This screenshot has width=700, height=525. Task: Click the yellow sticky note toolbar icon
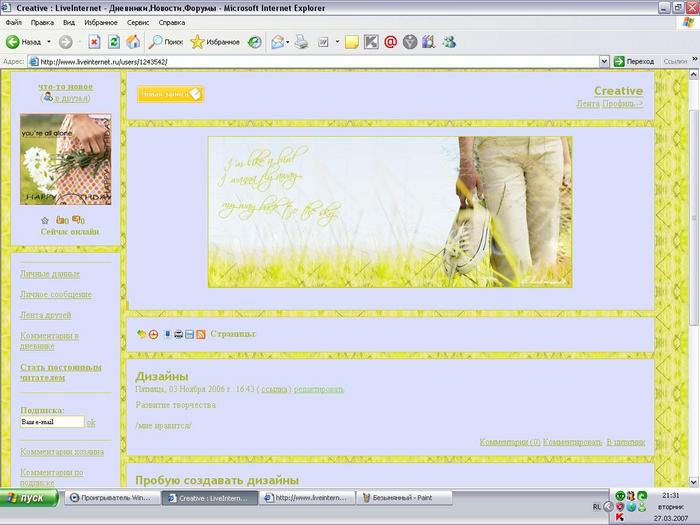pyautogui.click(x=352, y=42)
